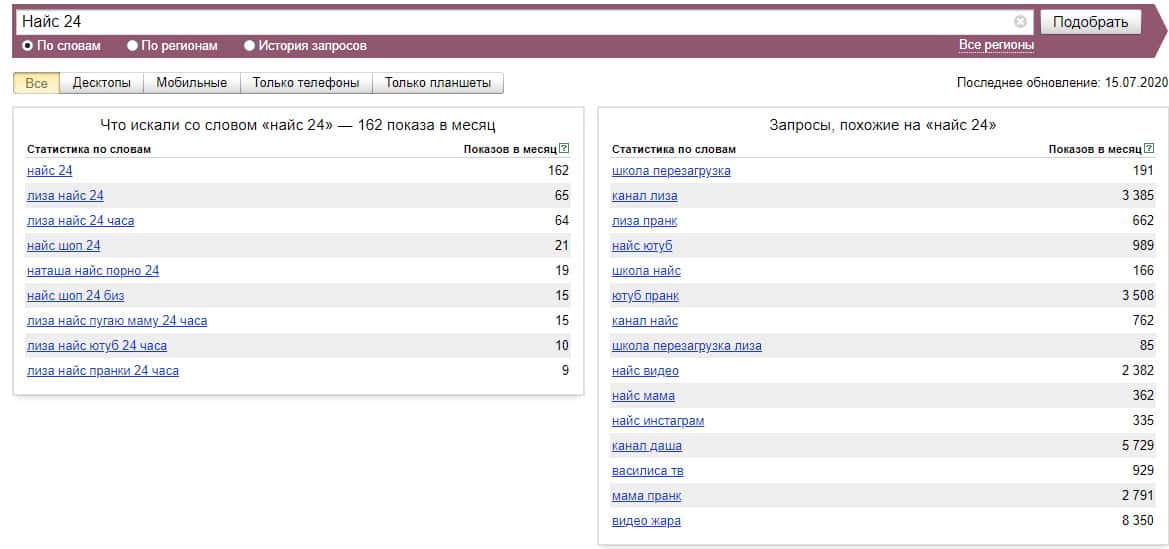Open the найс инстаграм query link
1169x549 pixels.
pos(658,421)
